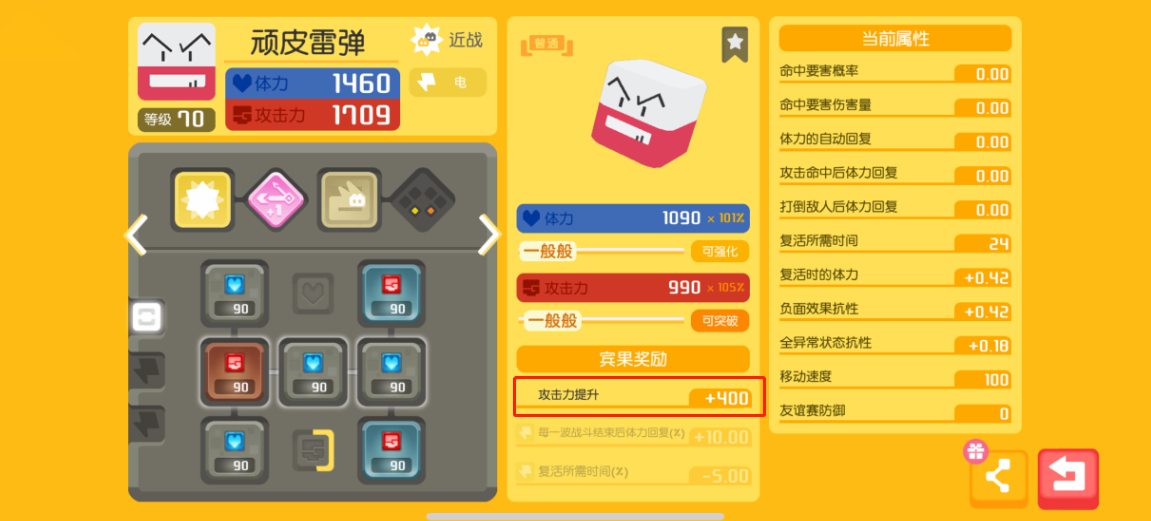Select the pink +1 diamond stone
The height and width of the screenshot is (521, 1151).
(275, 199)
